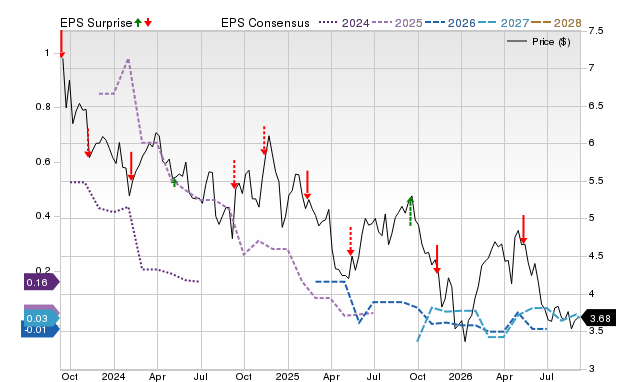Click the 0.8 EPS axis label
Screen dimensions: 640x382
point(43,107)
